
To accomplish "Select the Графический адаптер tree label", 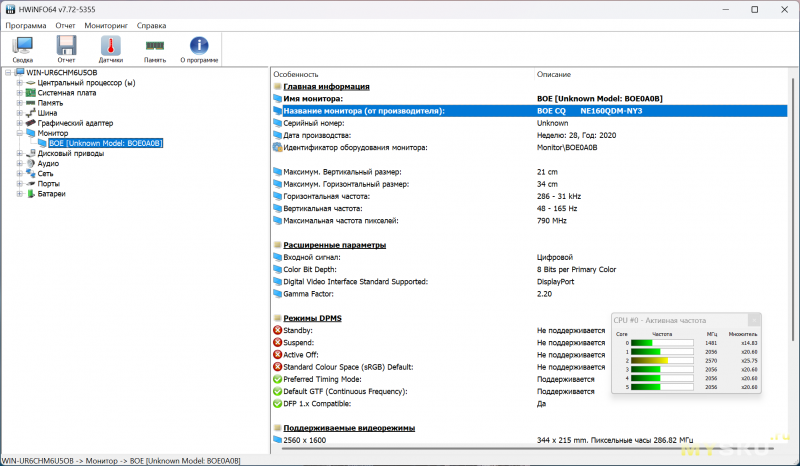I will (75, 123).
